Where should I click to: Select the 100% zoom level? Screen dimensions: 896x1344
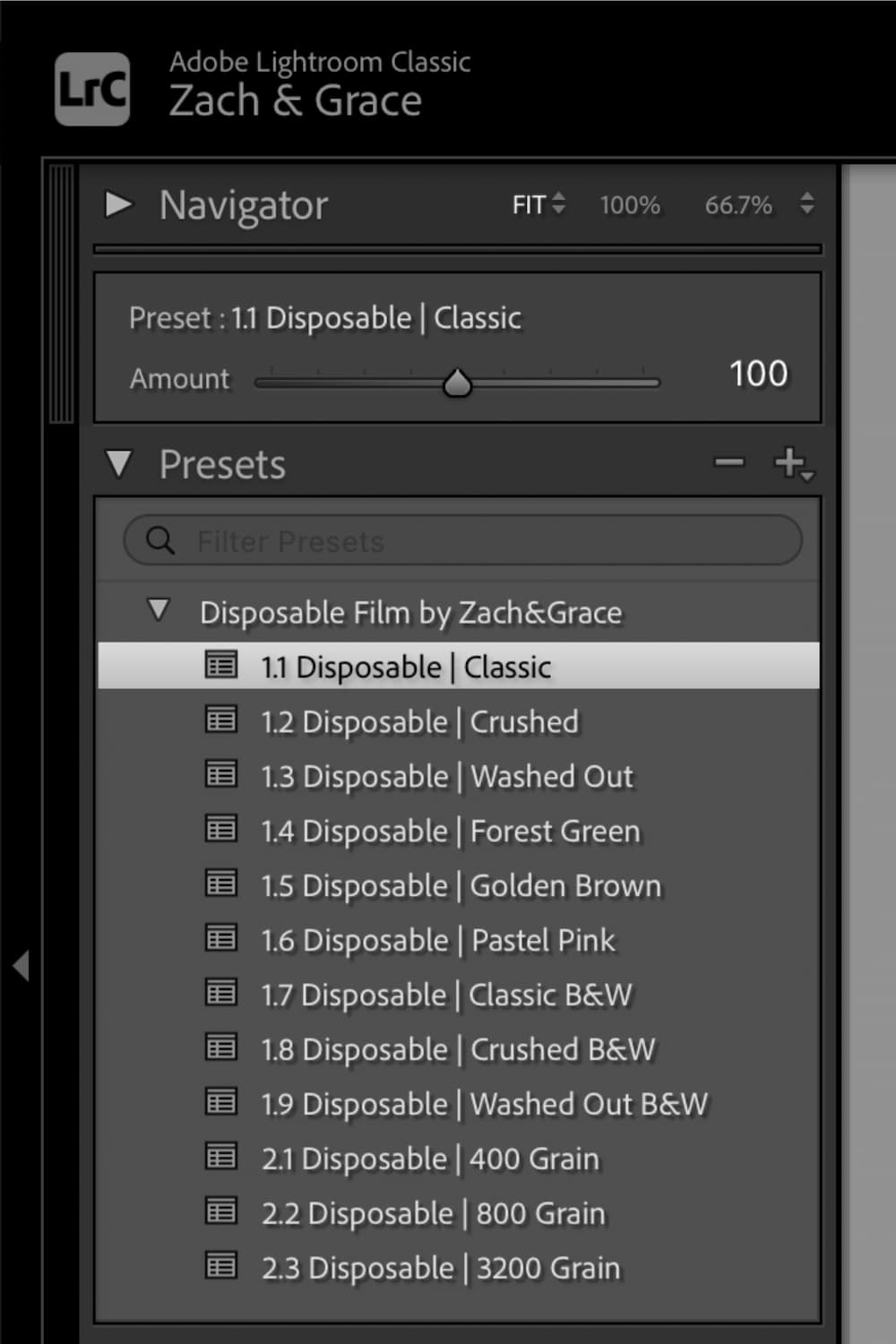pos(630,205)
